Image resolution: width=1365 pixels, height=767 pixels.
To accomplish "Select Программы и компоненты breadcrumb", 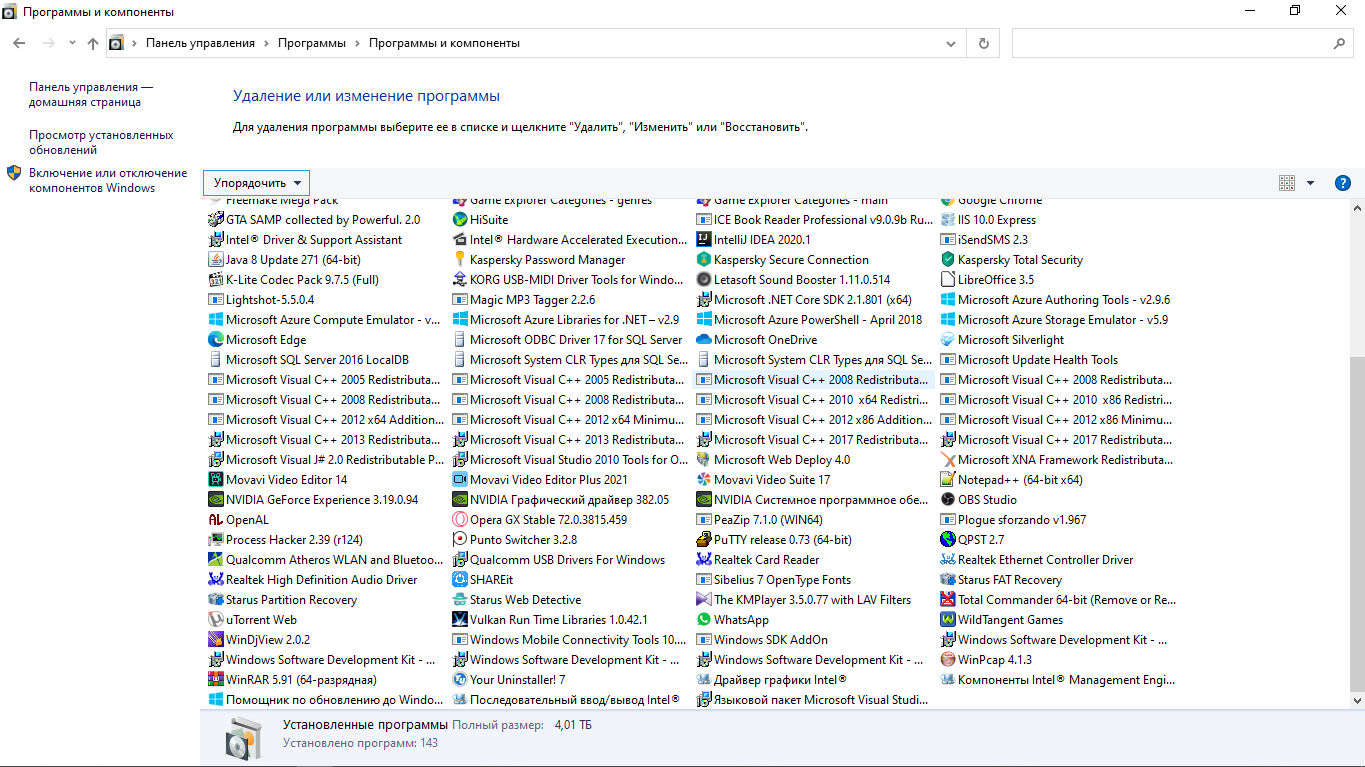I will click(x=444, y=44).
